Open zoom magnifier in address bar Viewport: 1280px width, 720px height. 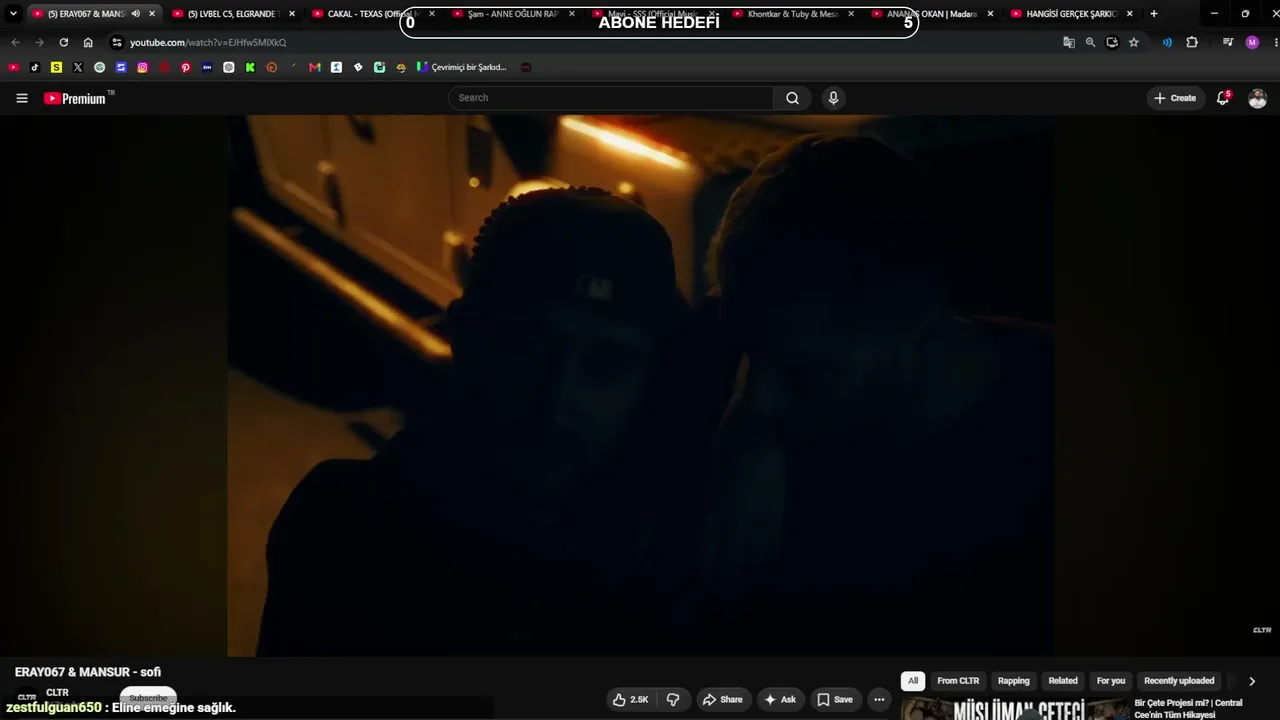point(1090,42)
